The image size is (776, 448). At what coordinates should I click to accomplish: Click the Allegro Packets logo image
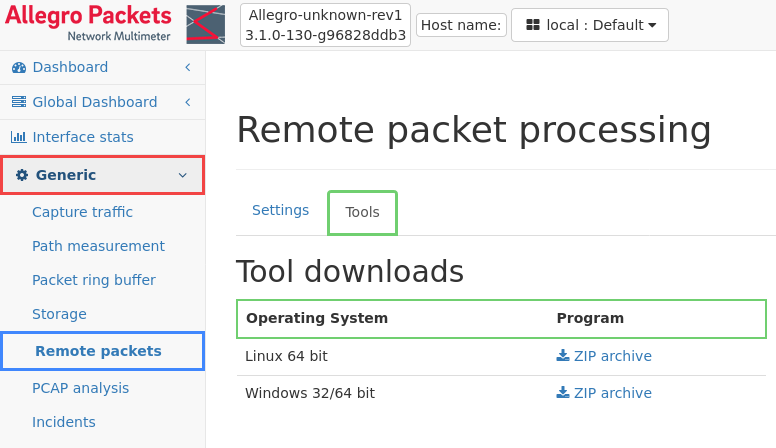(205, 24)
